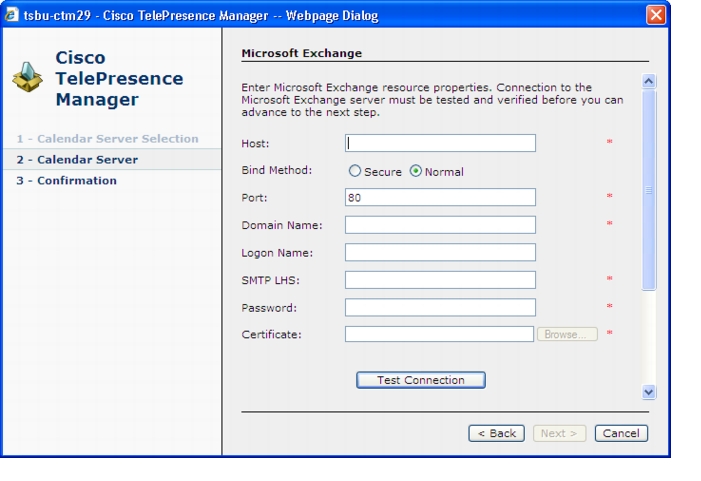Image resolution: width=701 pixels, height=481 pixels.
Task: Select the Secure bind method radio button
Action: (355, 171)
